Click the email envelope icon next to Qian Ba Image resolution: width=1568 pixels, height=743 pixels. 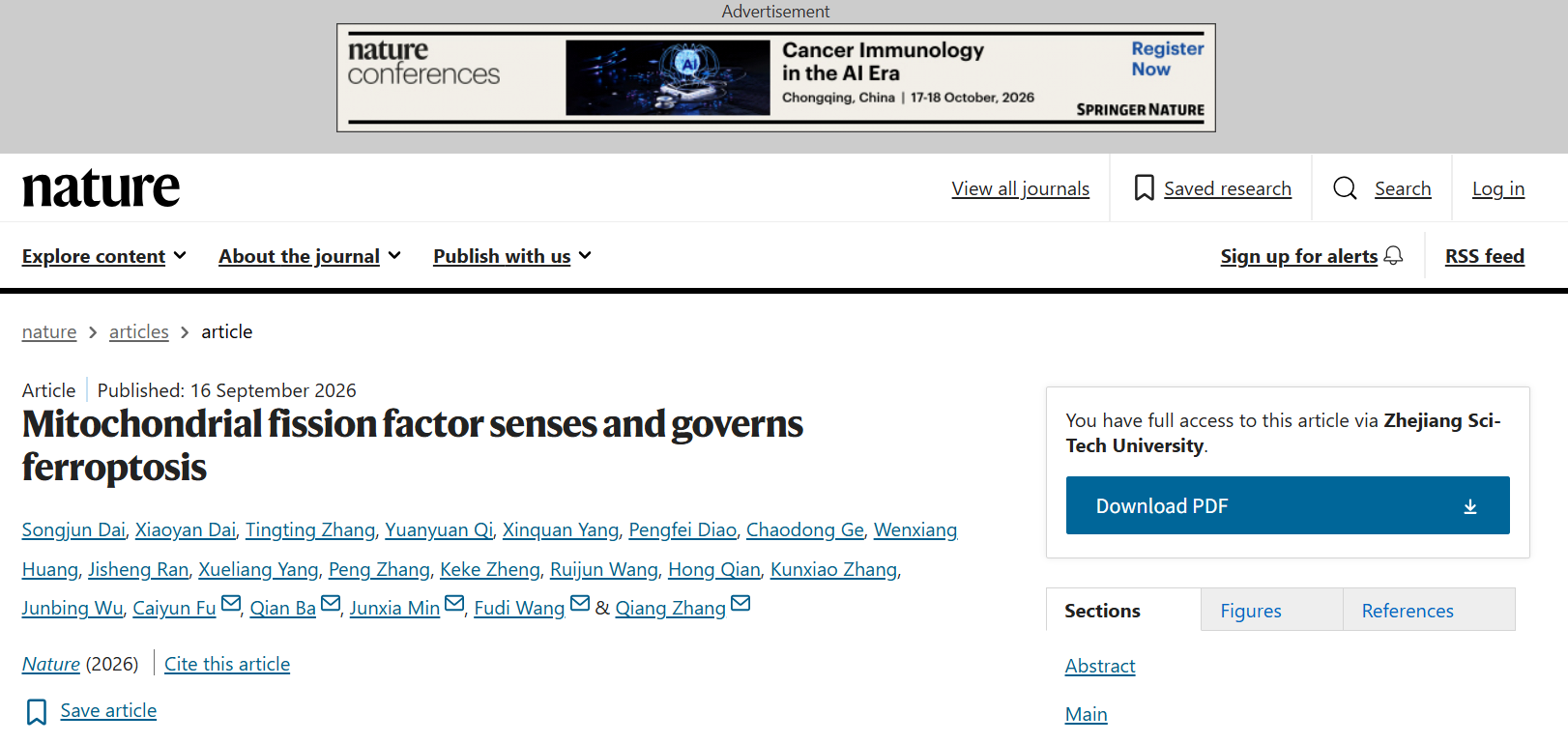click(x=331, y=604)
